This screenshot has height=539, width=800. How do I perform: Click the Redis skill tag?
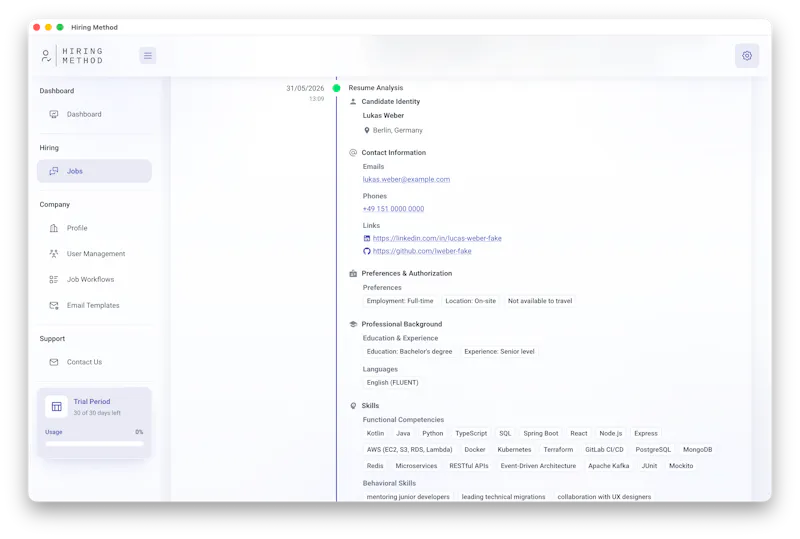tap(374, 466)
